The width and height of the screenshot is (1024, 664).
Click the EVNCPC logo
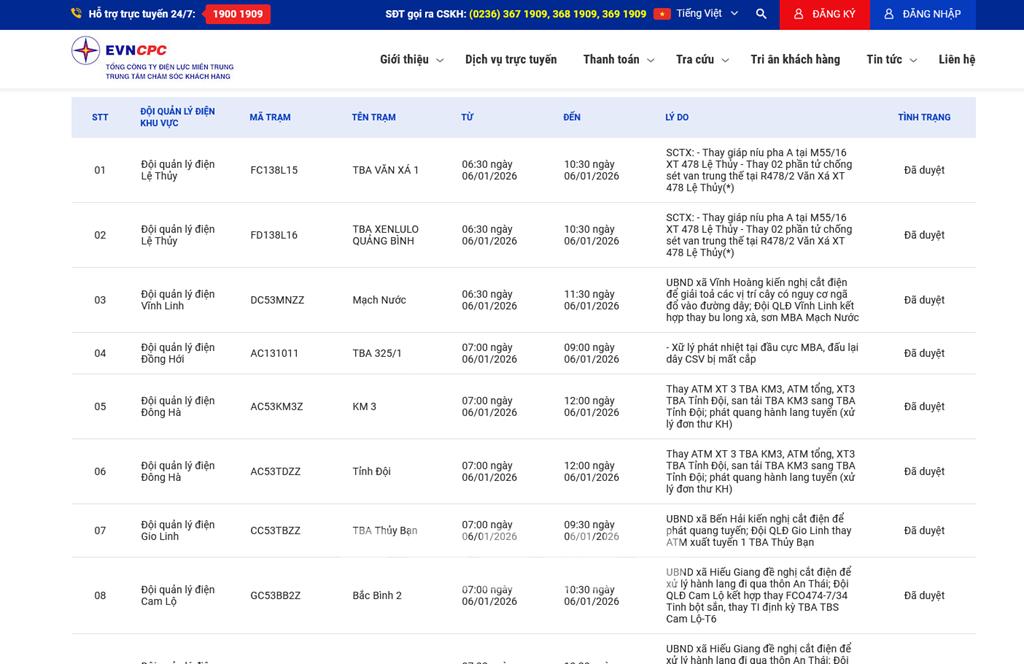[151, 59]
